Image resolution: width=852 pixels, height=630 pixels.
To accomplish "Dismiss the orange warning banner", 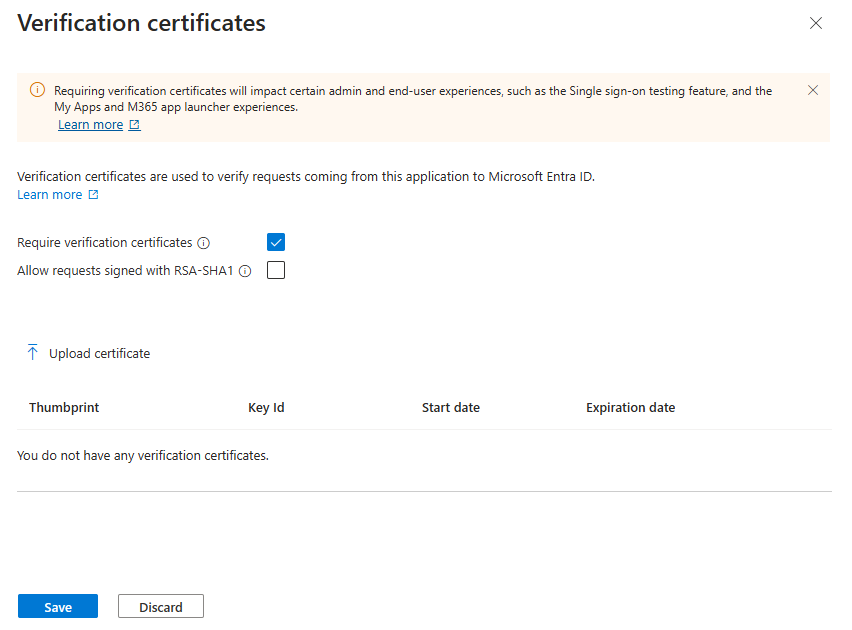I will 813,90.
